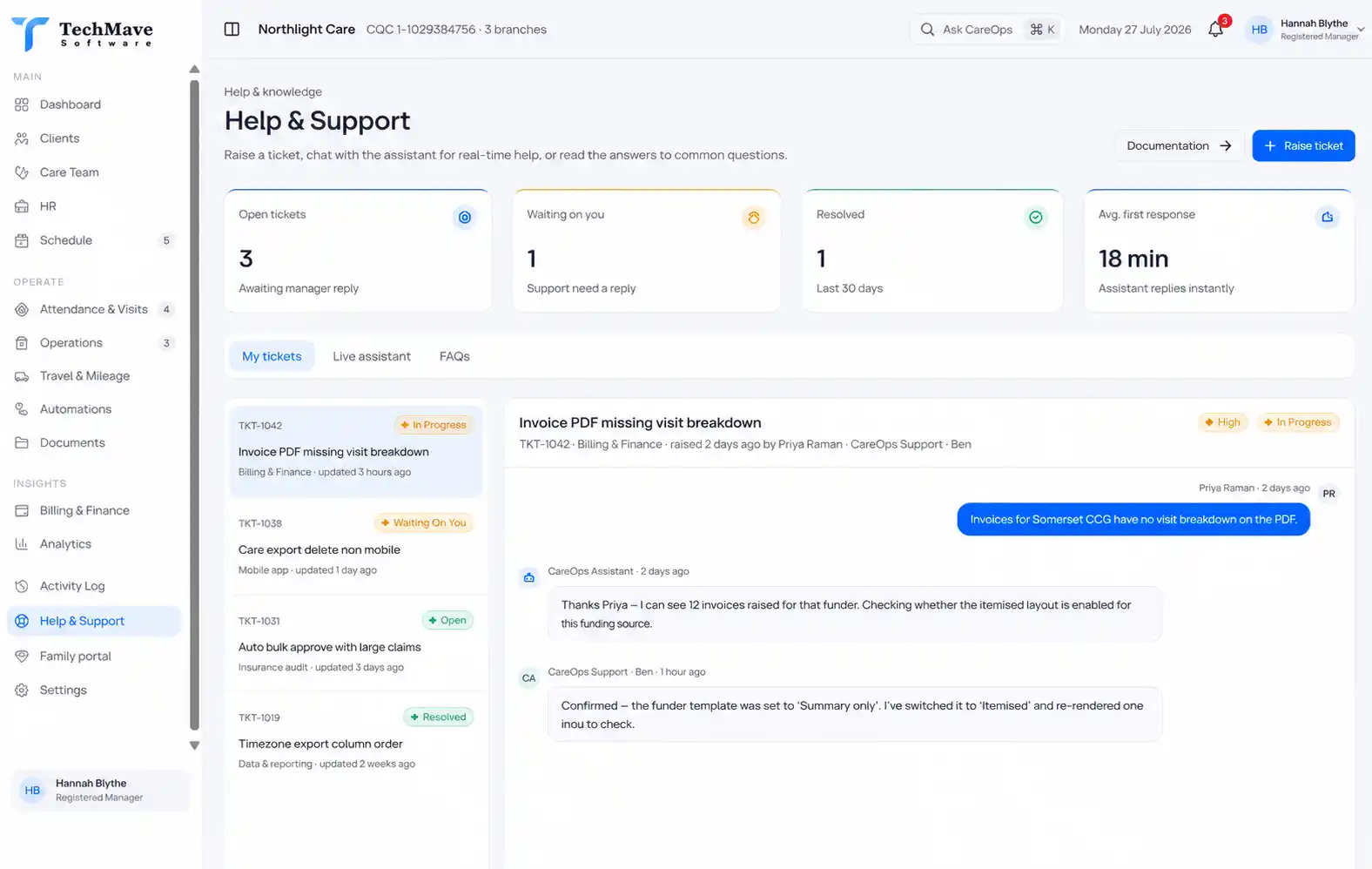
Task: Expand Hannah Blythe account menu chevron
Action: [1361, 30]
